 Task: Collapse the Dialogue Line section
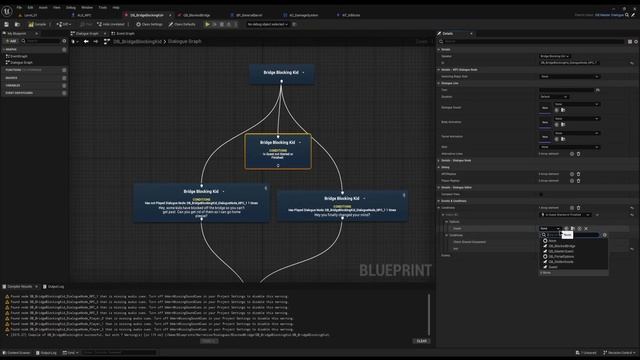click(439, 83)
